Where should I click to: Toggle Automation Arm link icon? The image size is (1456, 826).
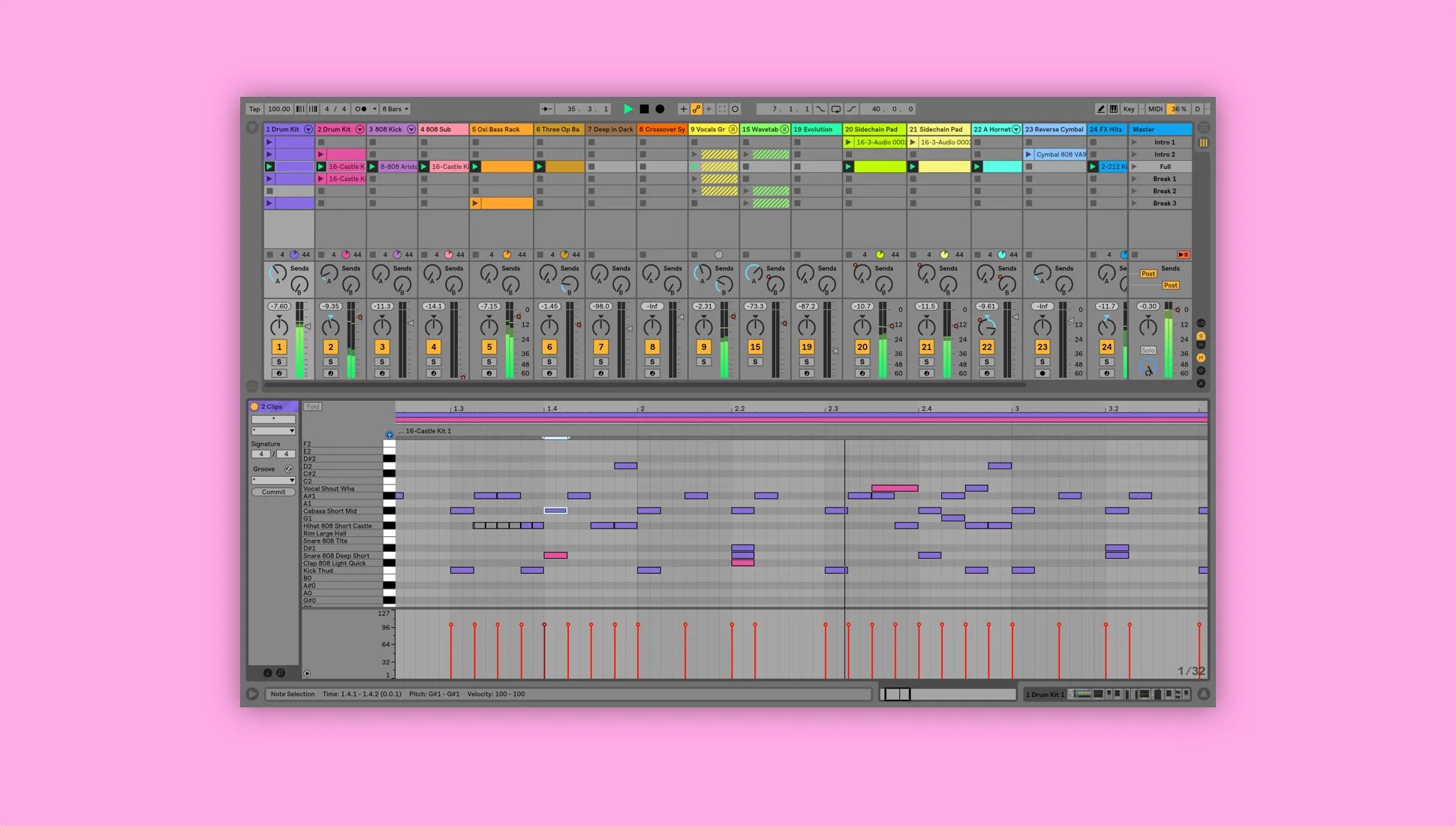tap(696, 109)
